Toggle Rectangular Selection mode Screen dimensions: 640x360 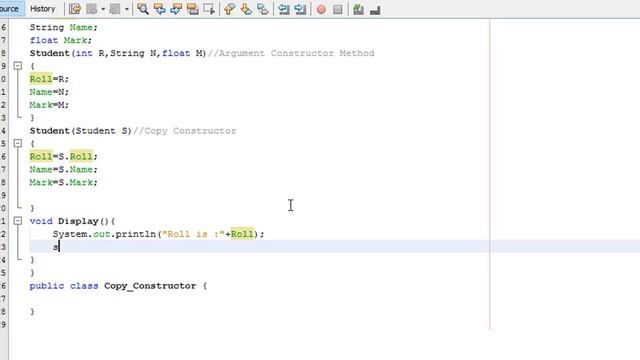tap(209, 9)
